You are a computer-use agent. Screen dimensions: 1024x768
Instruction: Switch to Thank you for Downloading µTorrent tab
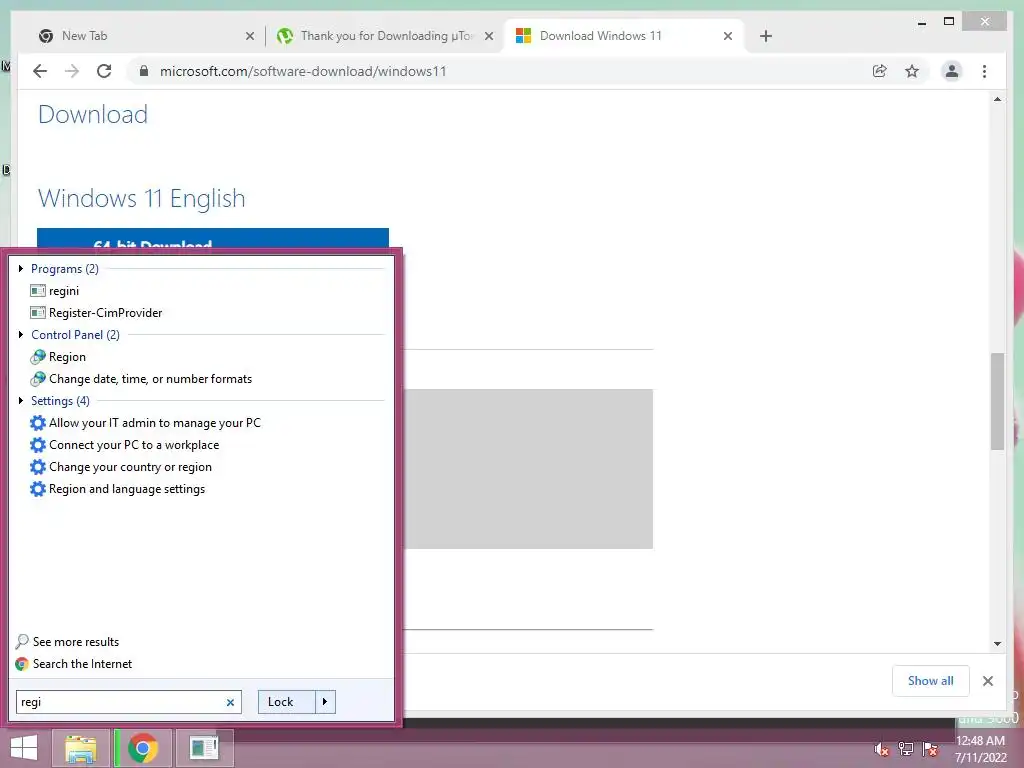click(x=385, y=36)
